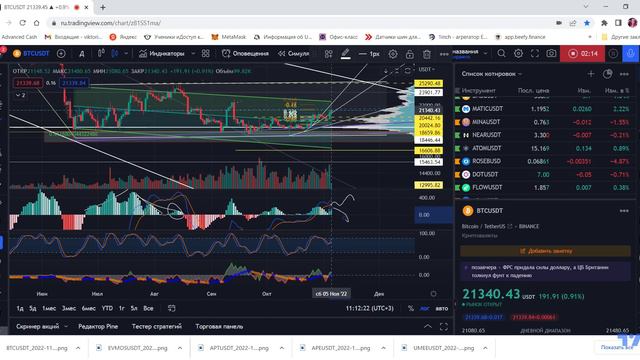Open the Скринер акций tab
Image resolution: width=640 pixels, height=360 pixels.
[x=38, y=327]
